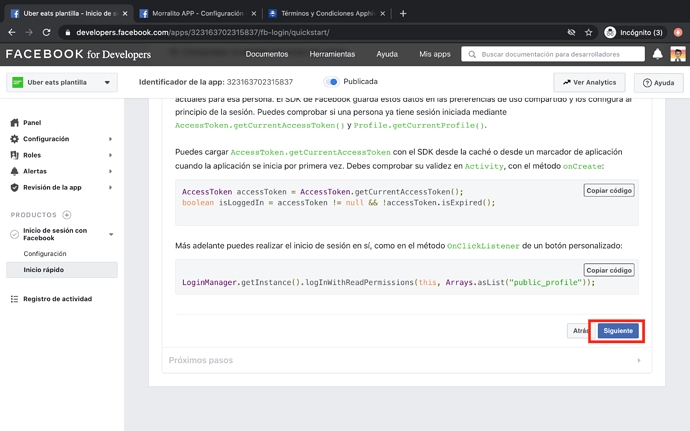Screen dimensions: 690x431
Task: Click the notifications bell icon
Action: click(x=657, y=54)
